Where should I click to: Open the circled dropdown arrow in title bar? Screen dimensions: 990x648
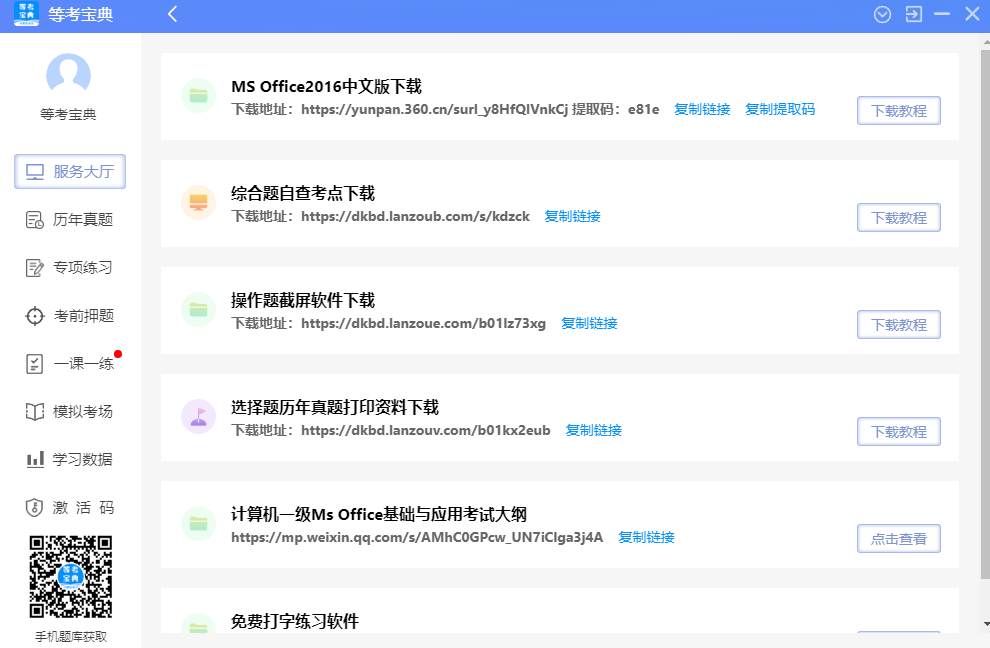coord(882,14)
